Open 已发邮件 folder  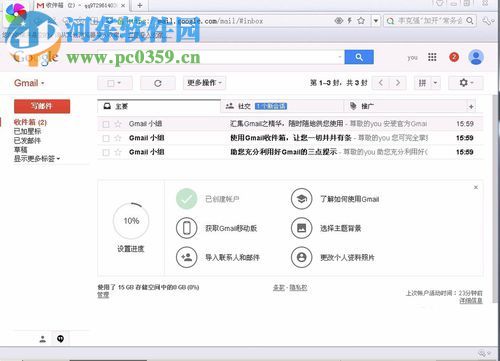27,141
